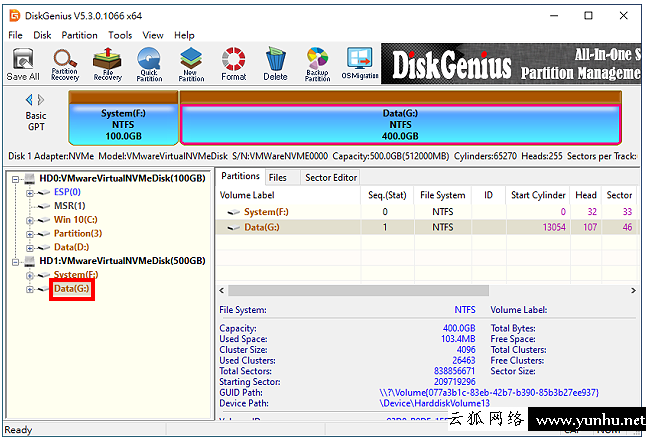
Task: Select Win 10(C:) in the disk tree
Action: [x=76, y=220]
